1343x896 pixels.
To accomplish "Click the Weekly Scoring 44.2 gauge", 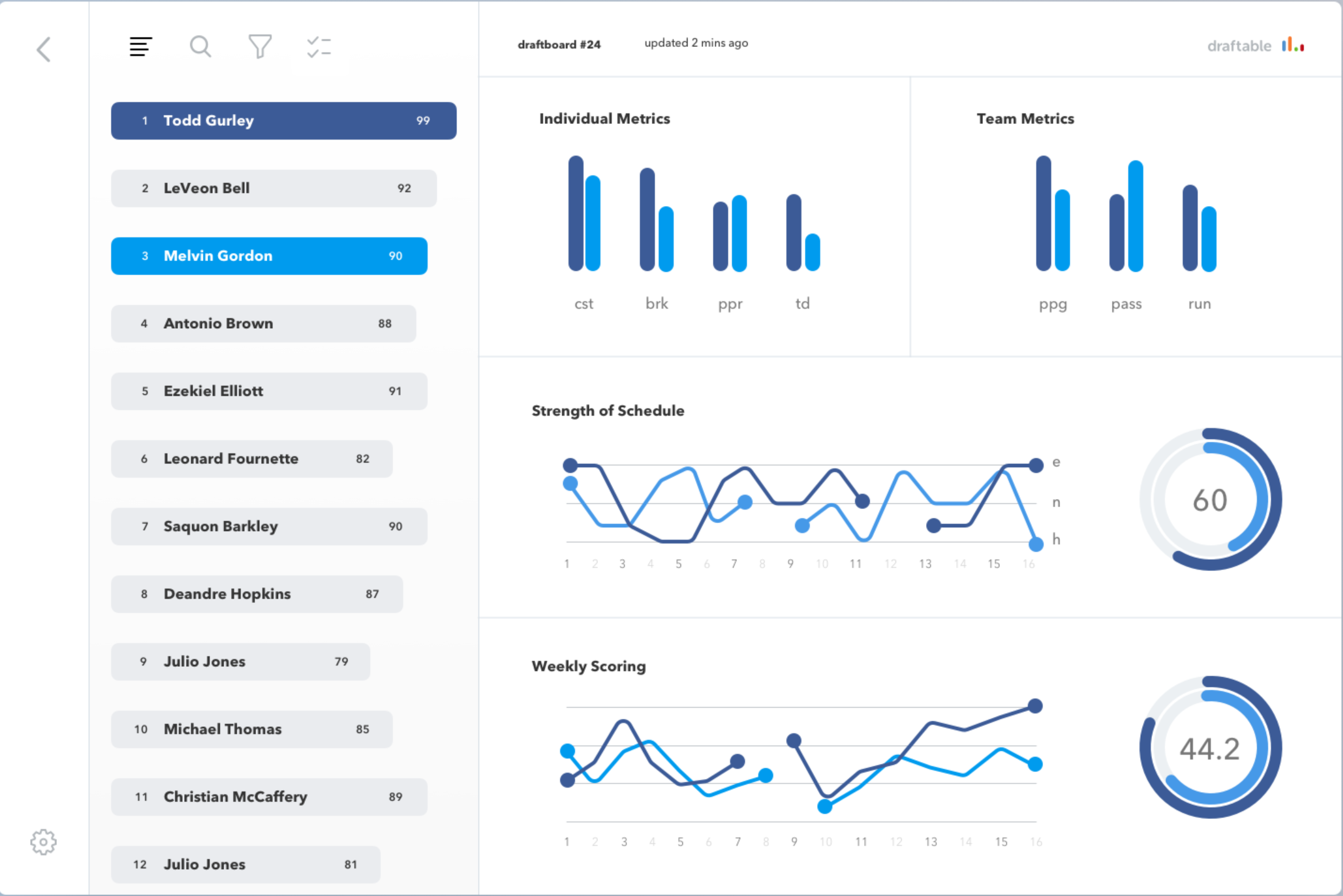I will [1210, 748].
